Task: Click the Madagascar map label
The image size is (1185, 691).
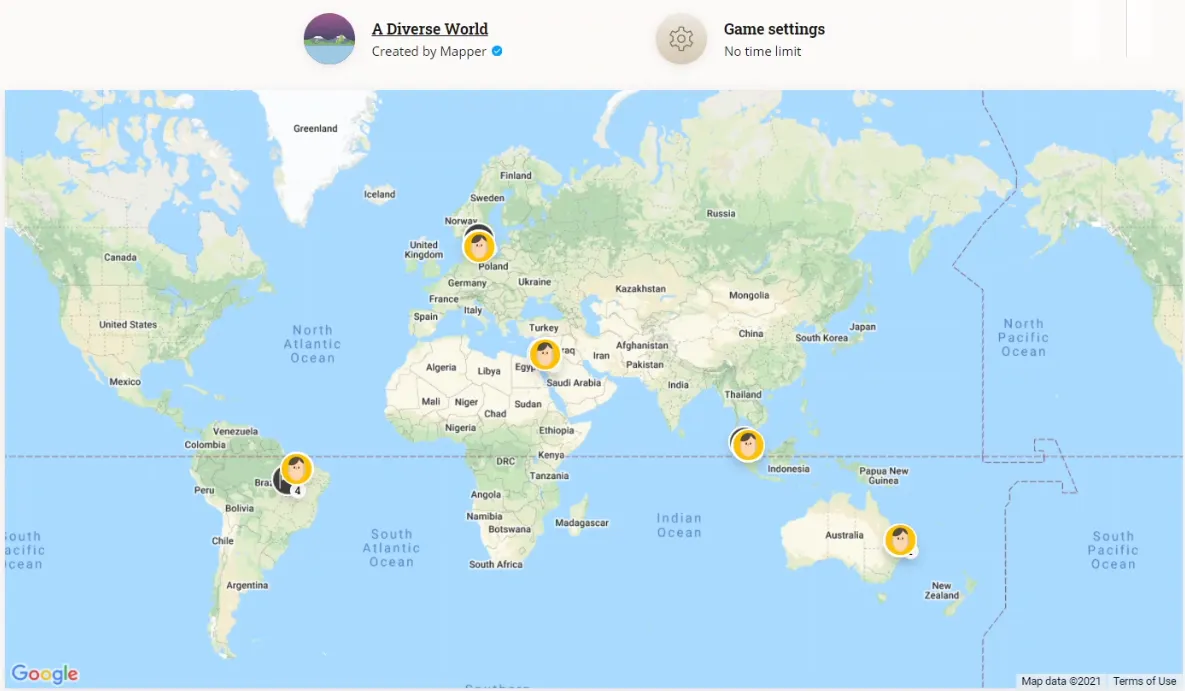Action: pyautogui.click(x=581, y=522)
